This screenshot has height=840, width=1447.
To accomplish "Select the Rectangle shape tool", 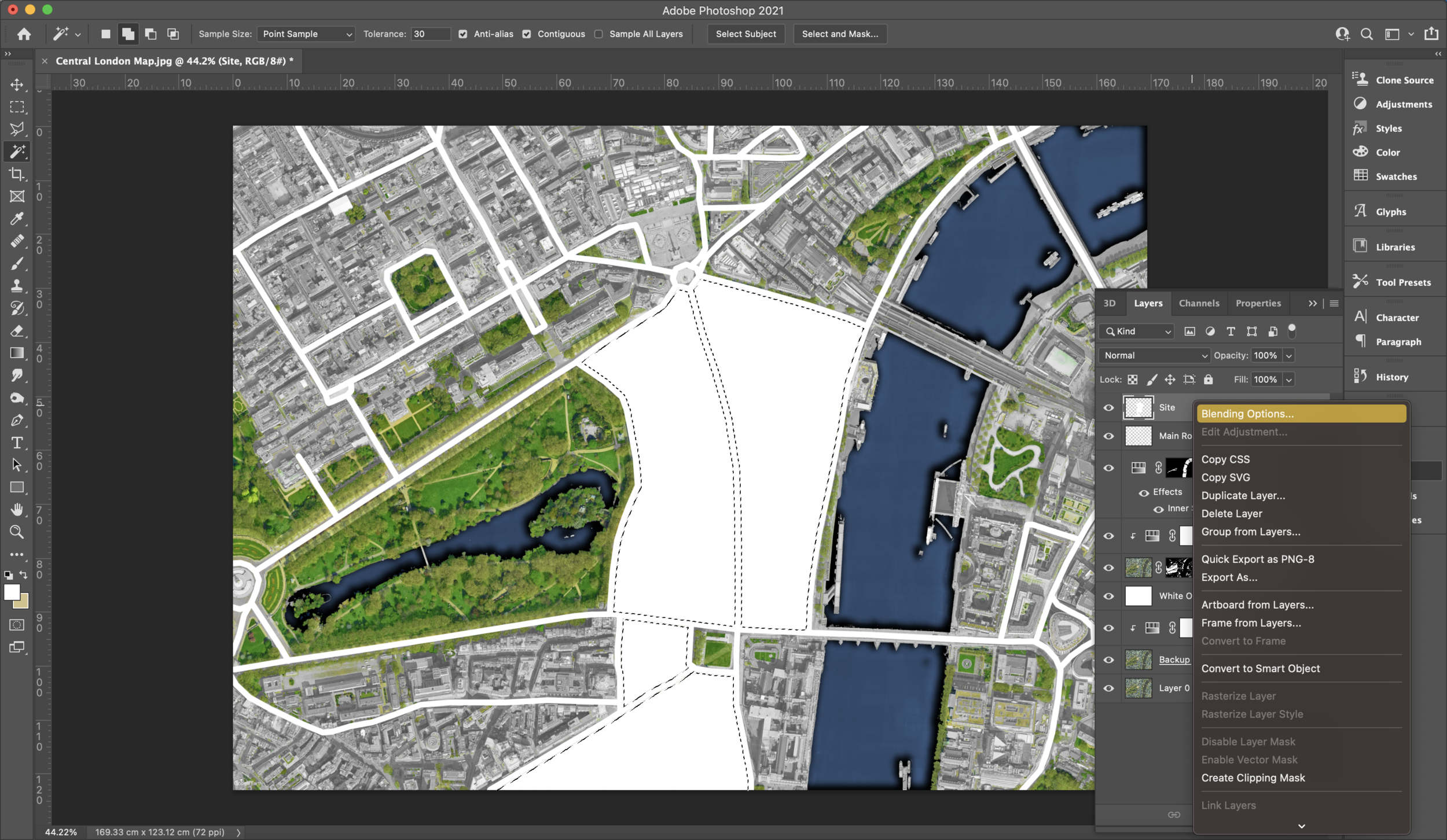I will click(x=17, y=488).
